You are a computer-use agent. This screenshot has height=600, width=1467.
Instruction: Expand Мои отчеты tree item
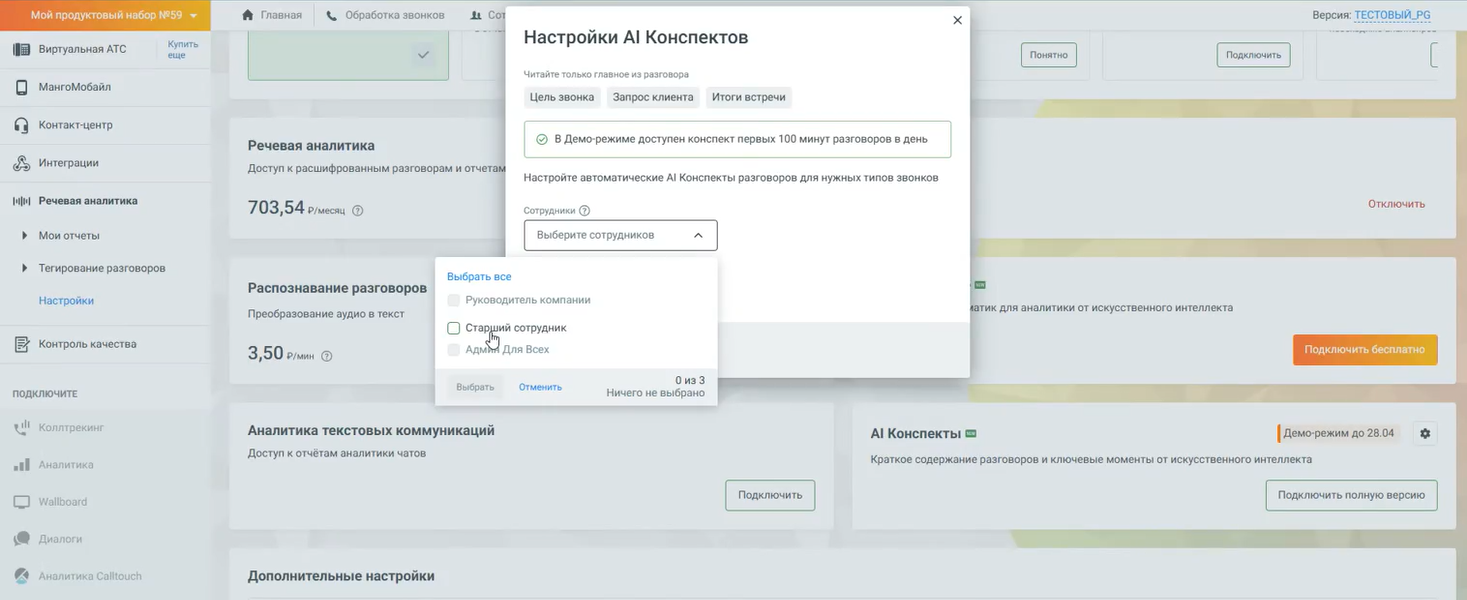[24, 236]
